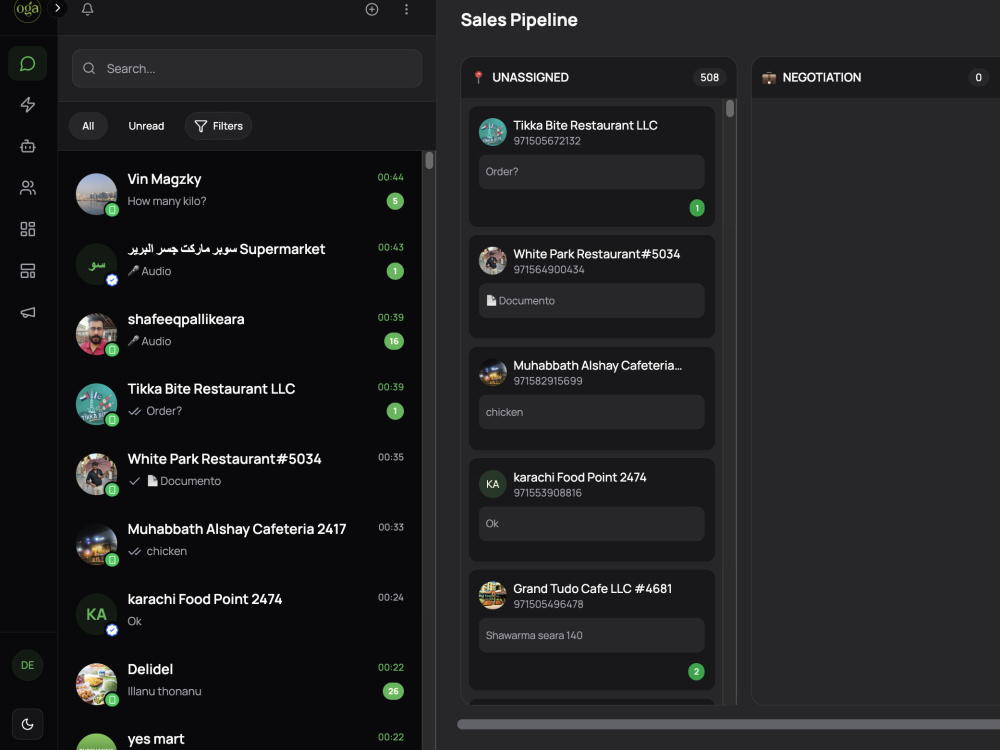1000x750 pixels.
Task: Open Muhabbath Alshay Cafeteria pipeline card
Action: [592, 398]
